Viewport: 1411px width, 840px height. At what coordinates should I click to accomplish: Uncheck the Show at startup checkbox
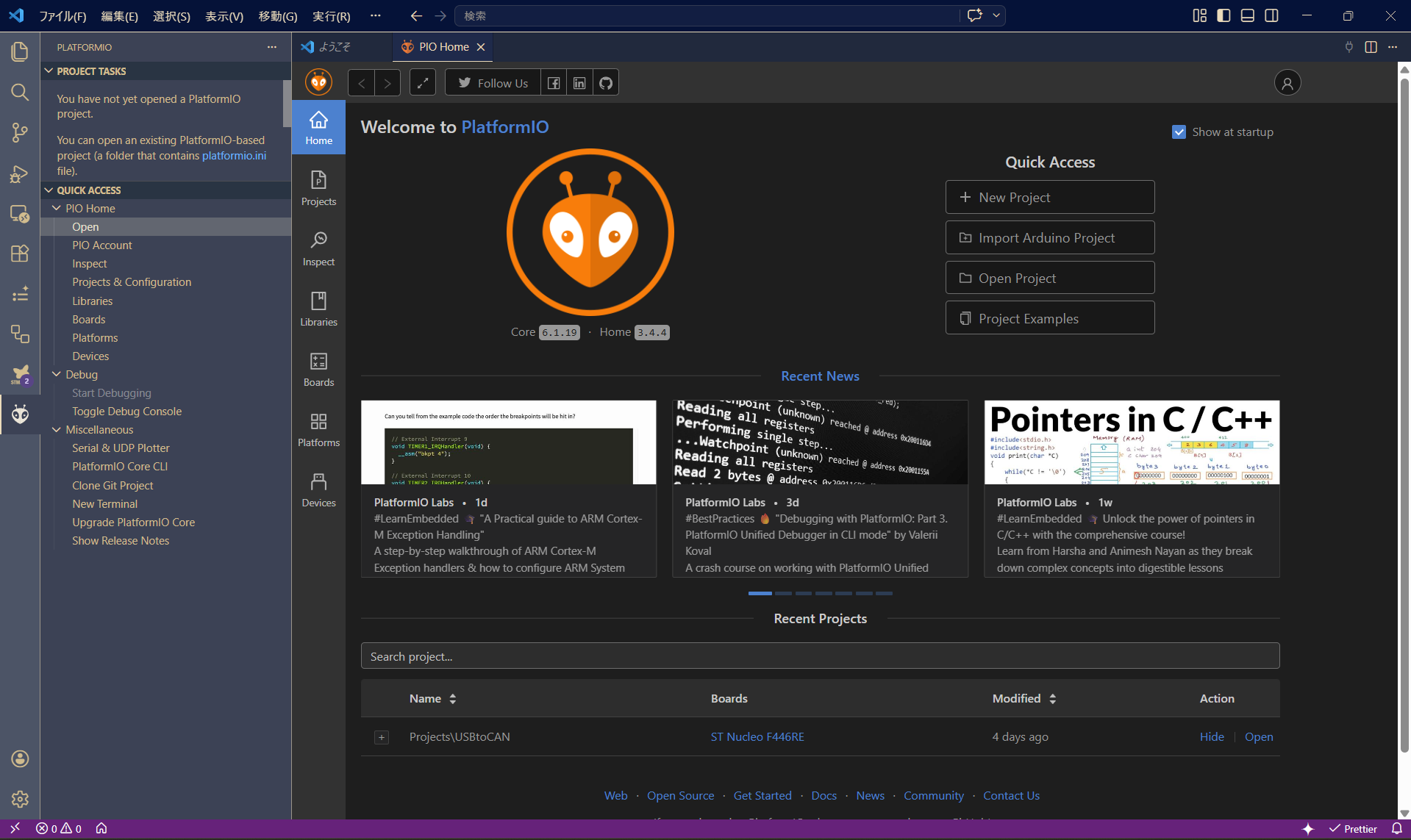coord(1179,132)
